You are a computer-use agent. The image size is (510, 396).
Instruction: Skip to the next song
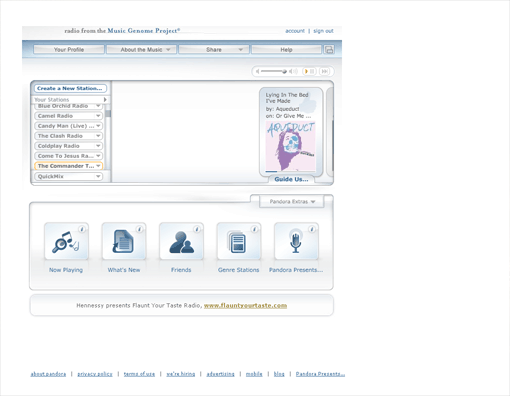(325, 71)
